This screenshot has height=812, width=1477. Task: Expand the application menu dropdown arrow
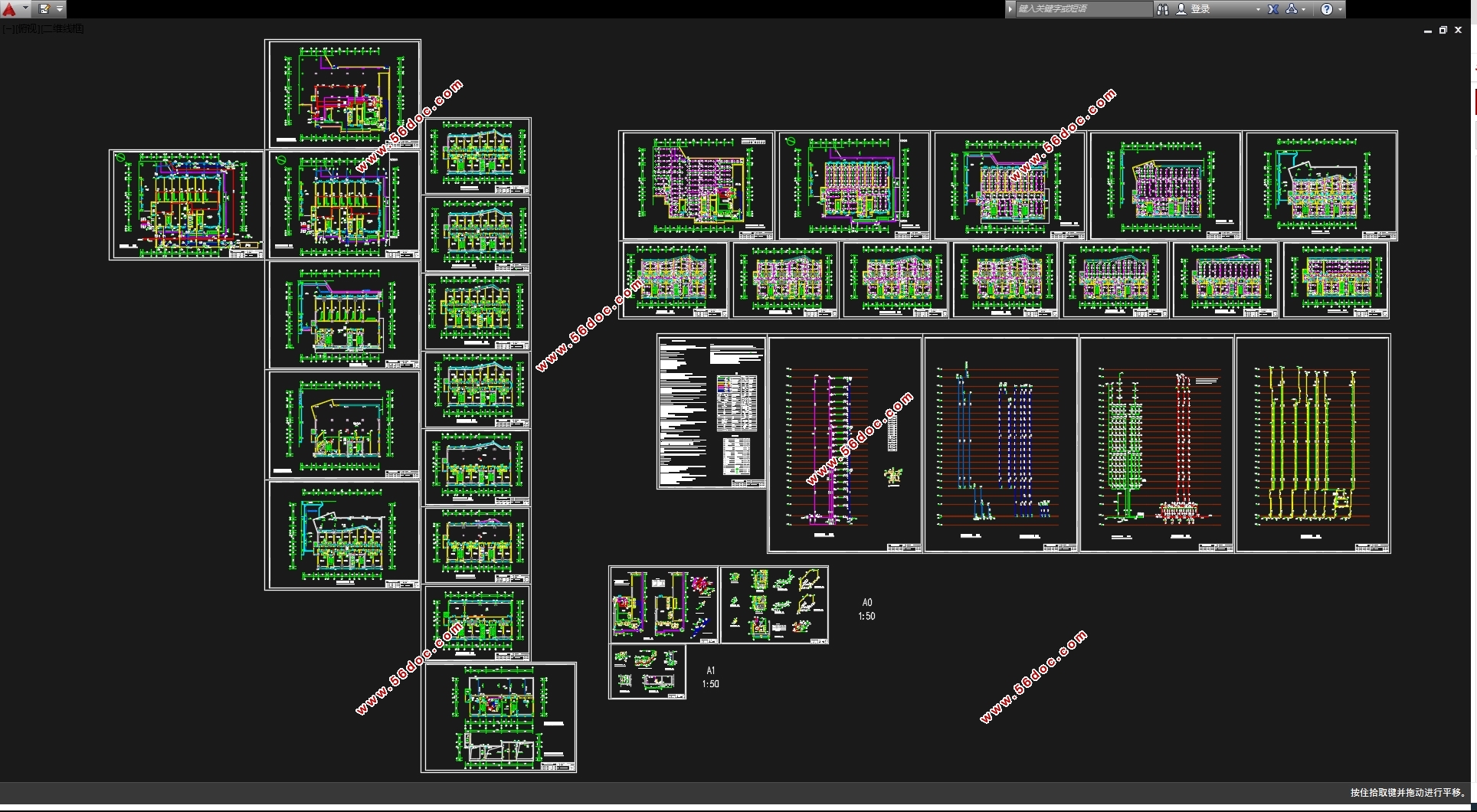(x=25, y=9)
